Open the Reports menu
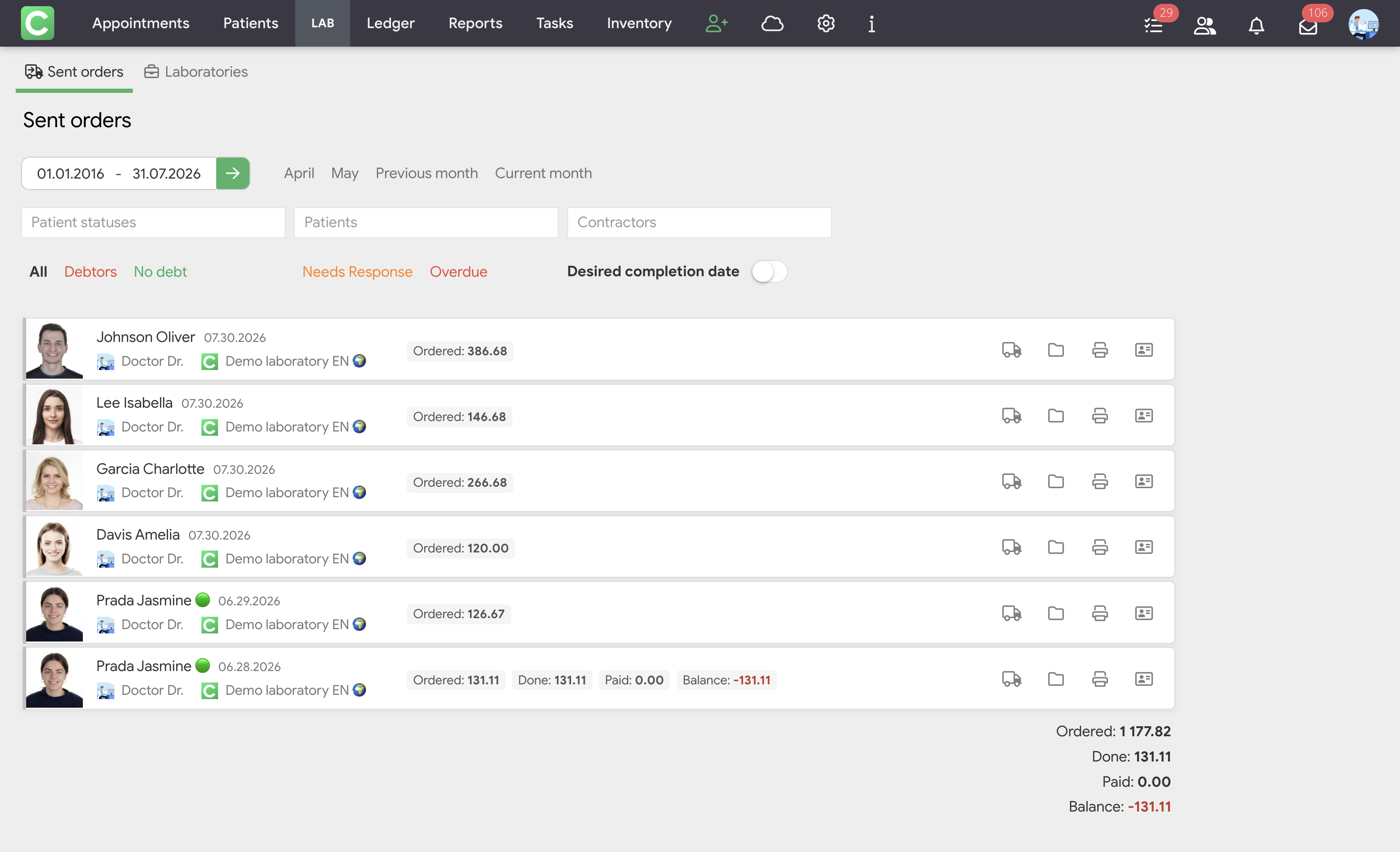Viewport: 1400px width, 852px height. [x=475, y=23]
